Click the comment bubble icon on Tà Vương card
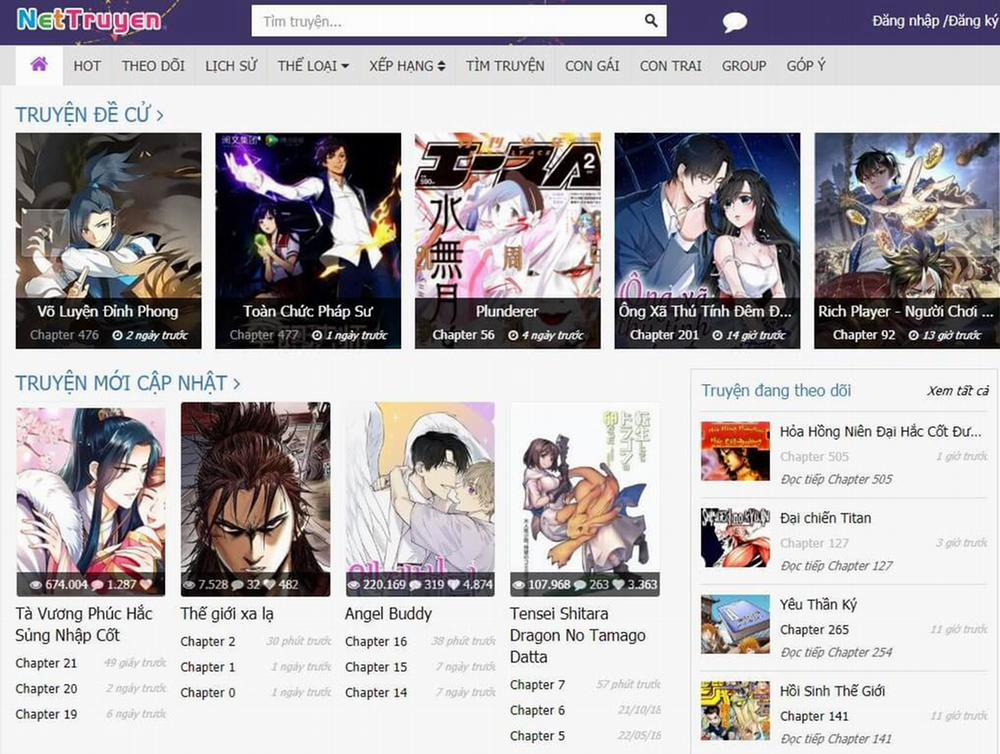 click(97, 586)
